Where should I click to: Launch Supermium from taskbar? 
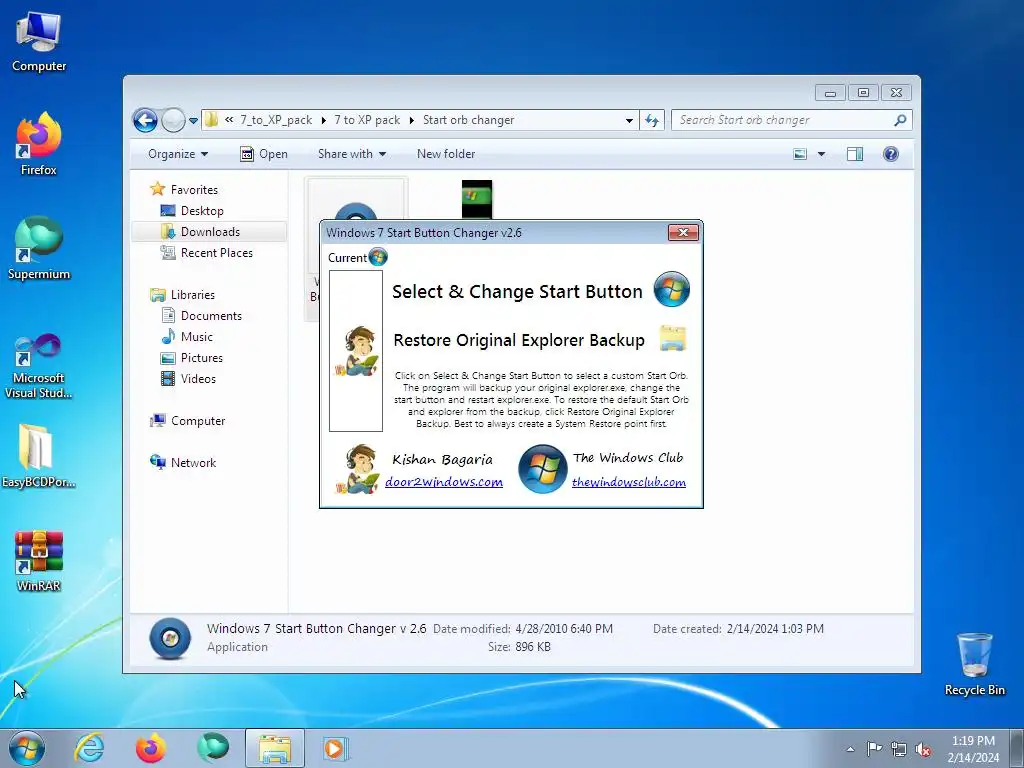click(213, 748)
